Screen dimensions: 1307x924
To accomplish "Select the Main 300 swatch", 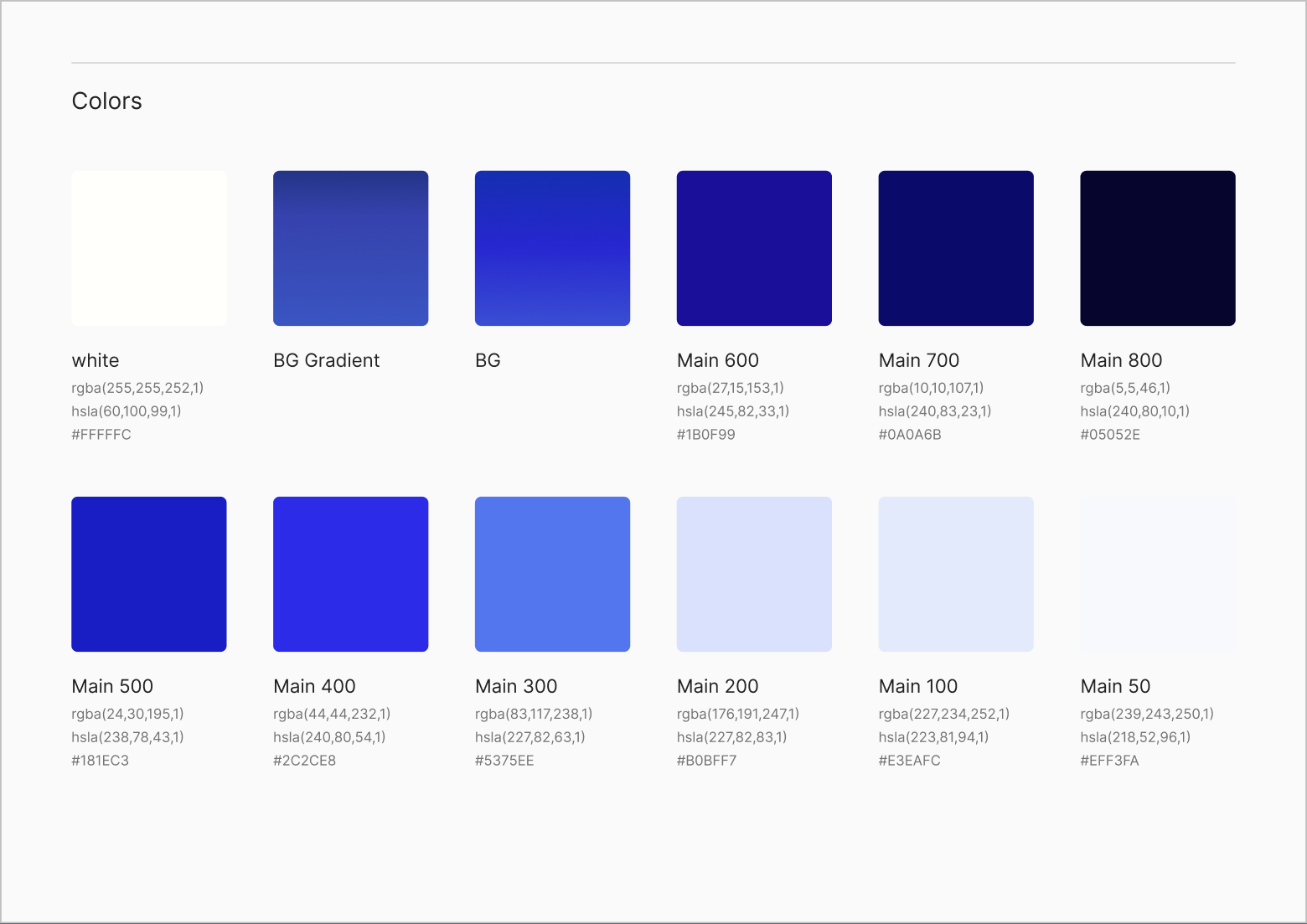I will click(x=553, y=574).
